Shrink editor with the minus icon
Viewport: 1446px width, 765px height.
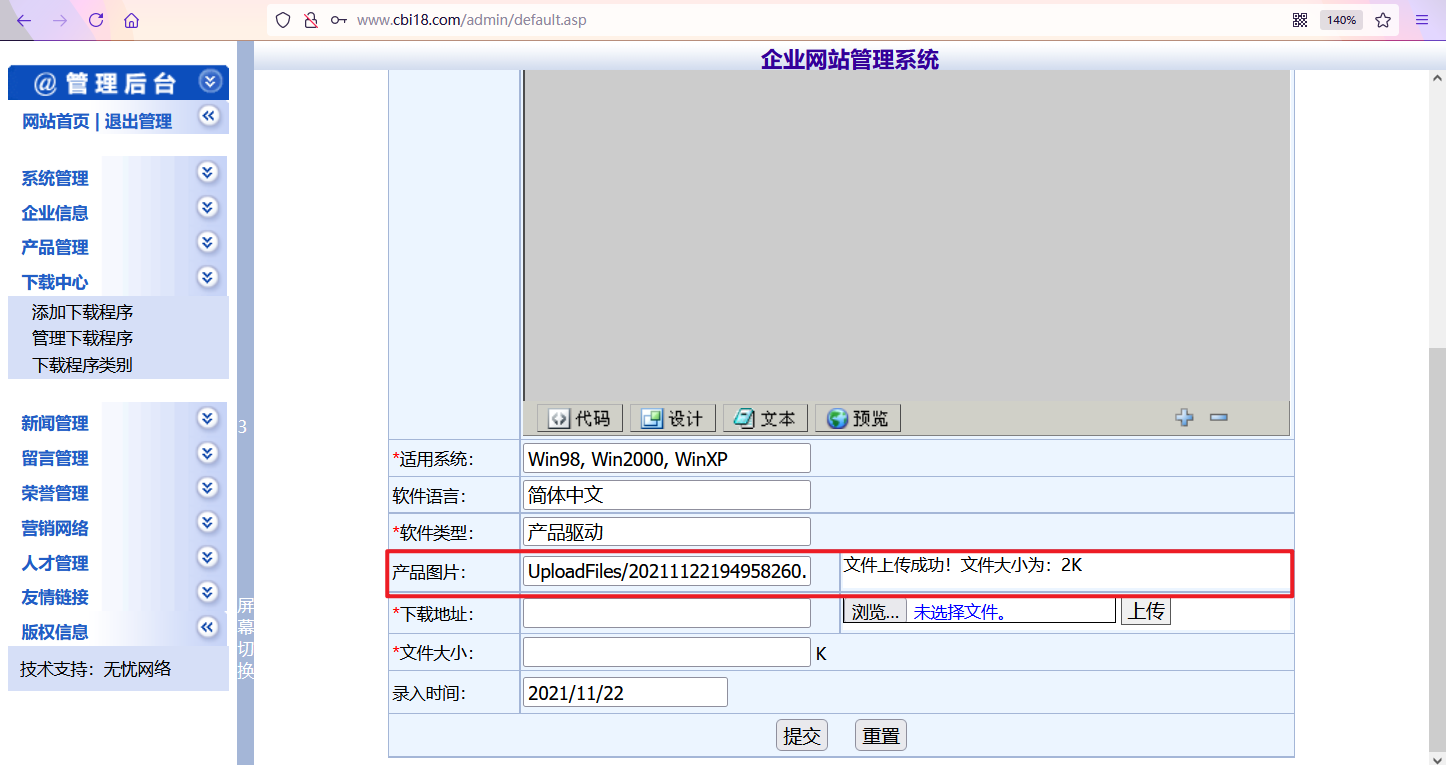1218,418
